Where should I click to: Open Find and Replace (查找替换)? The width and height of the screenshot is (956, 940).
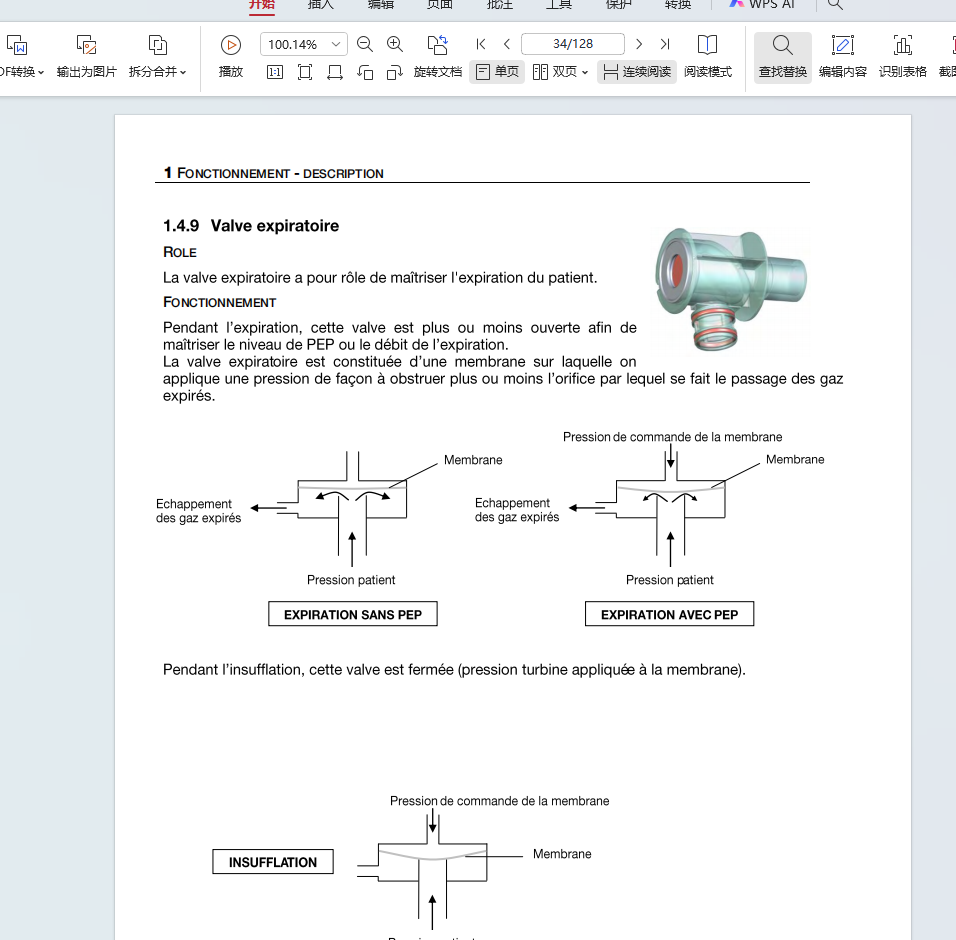(782, 45)
